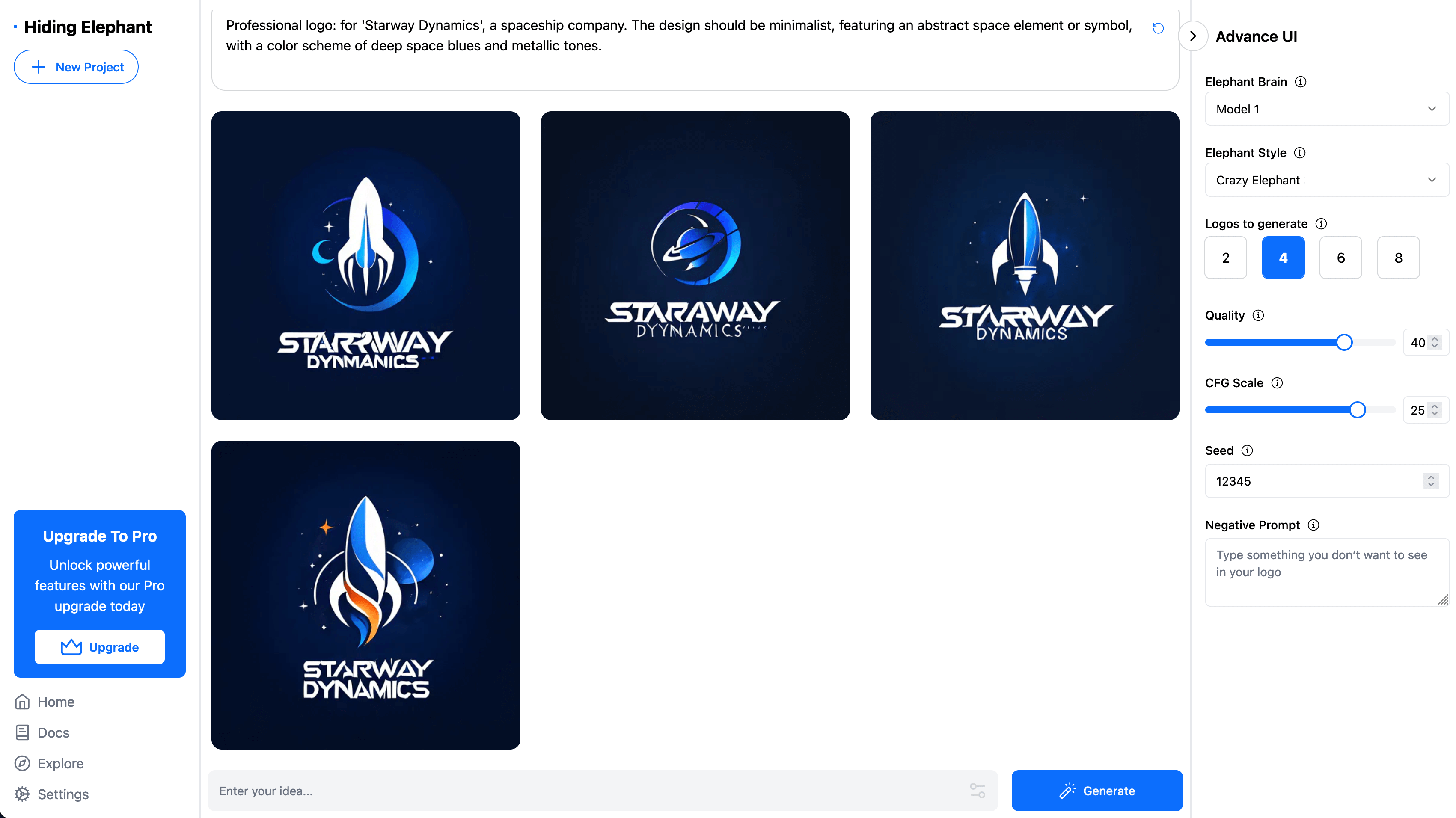Click the filter/settings sliders icon
1456x818 pixels.
point(977,790)
